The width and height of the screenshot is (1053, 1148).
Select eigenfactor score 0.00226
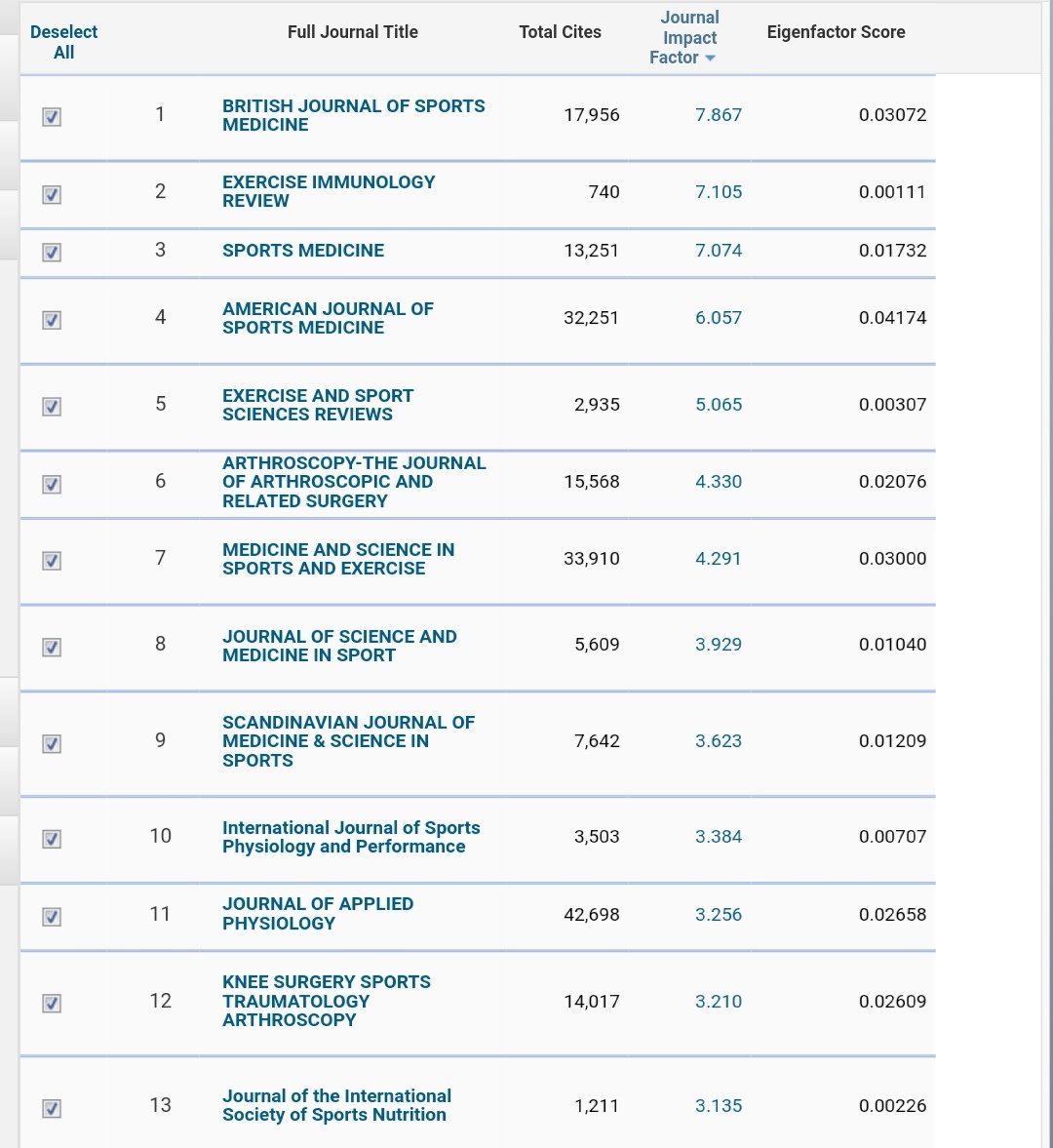click(893, 1105)
